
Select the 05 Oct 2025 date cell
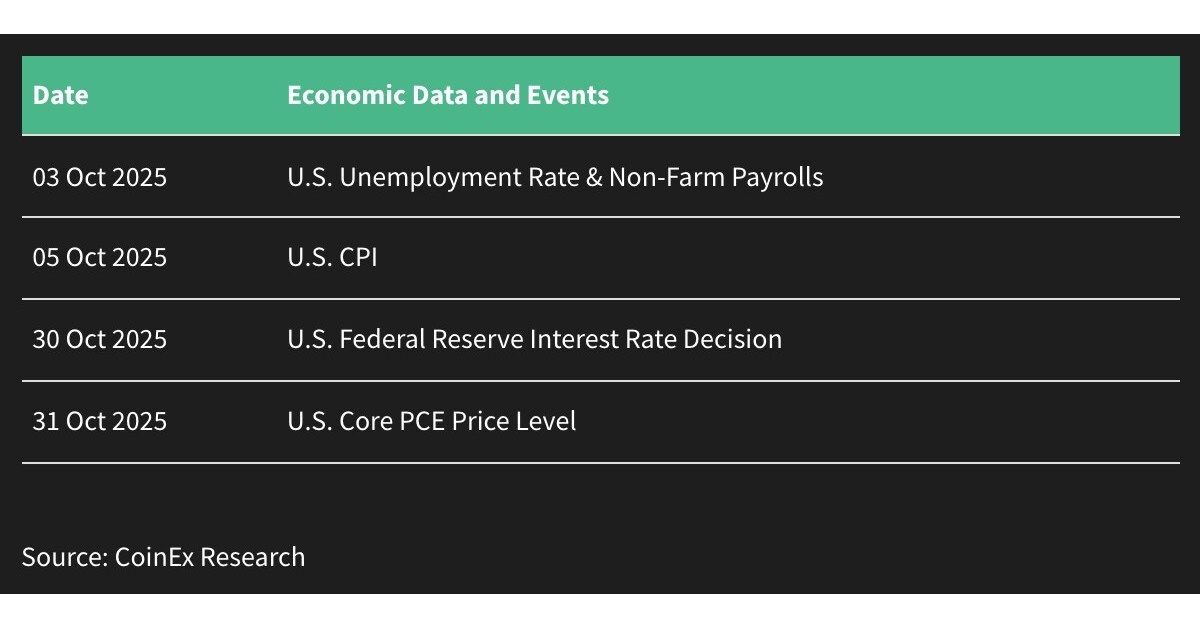(99, 258)
